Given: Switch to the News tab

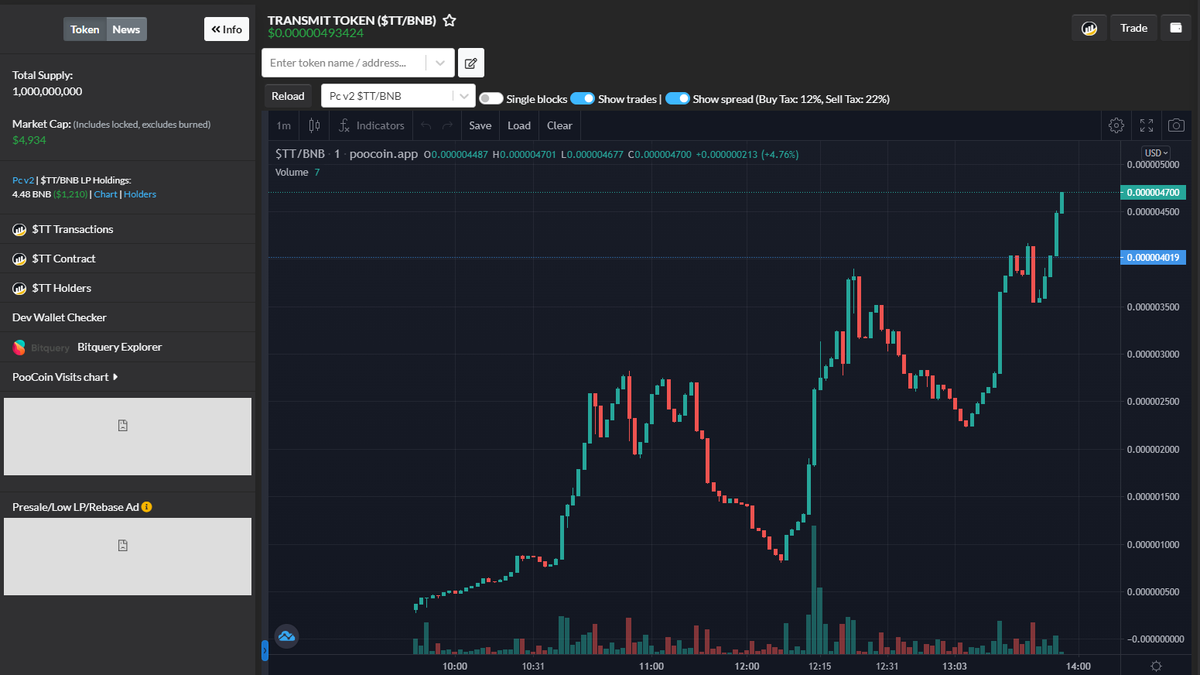Looking at the screenshot, I should point(126,29).
